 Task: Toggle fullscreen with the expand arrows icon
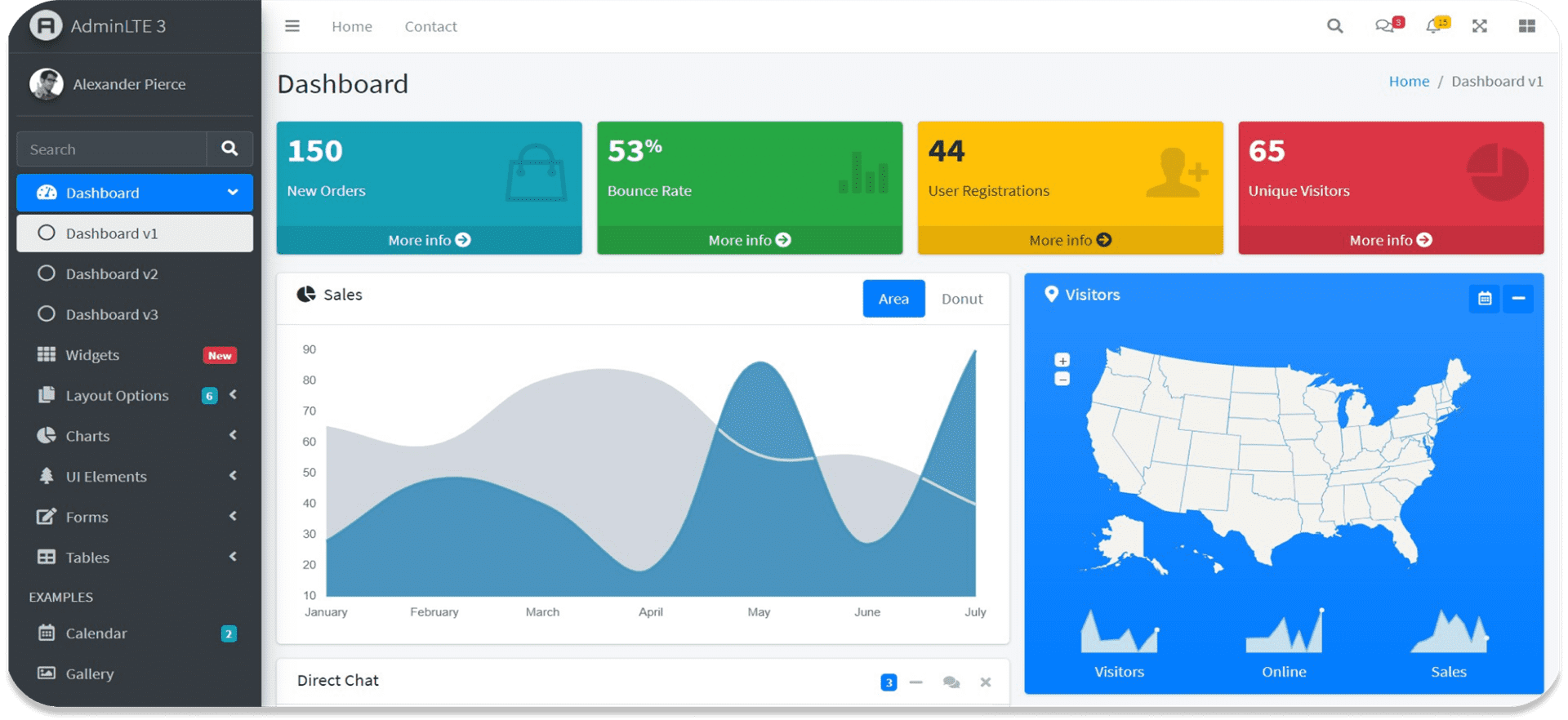coord(1479,26)
